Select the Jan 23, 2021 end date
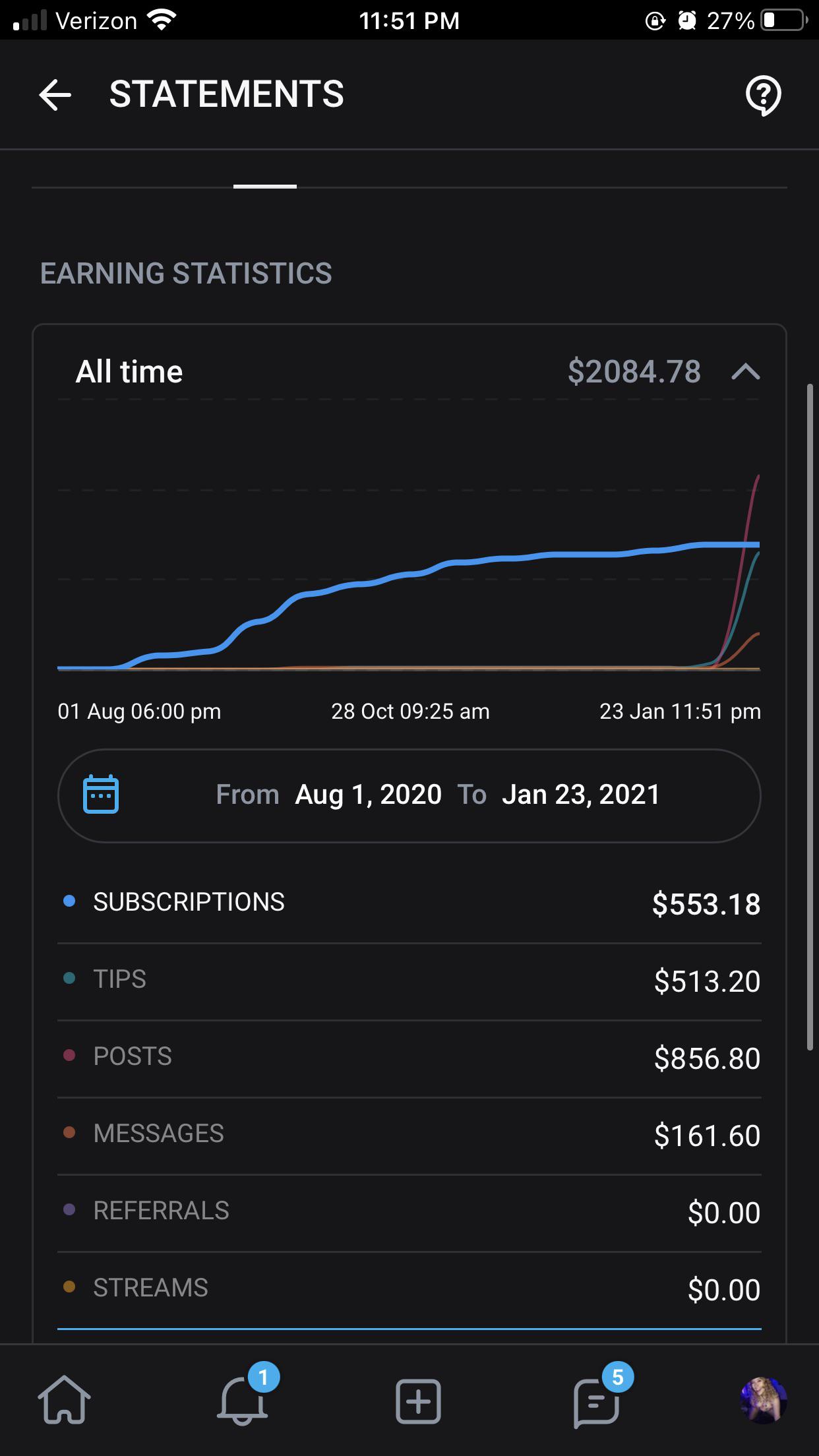Viewport: 819px width, 1456px height. point(580,795)
